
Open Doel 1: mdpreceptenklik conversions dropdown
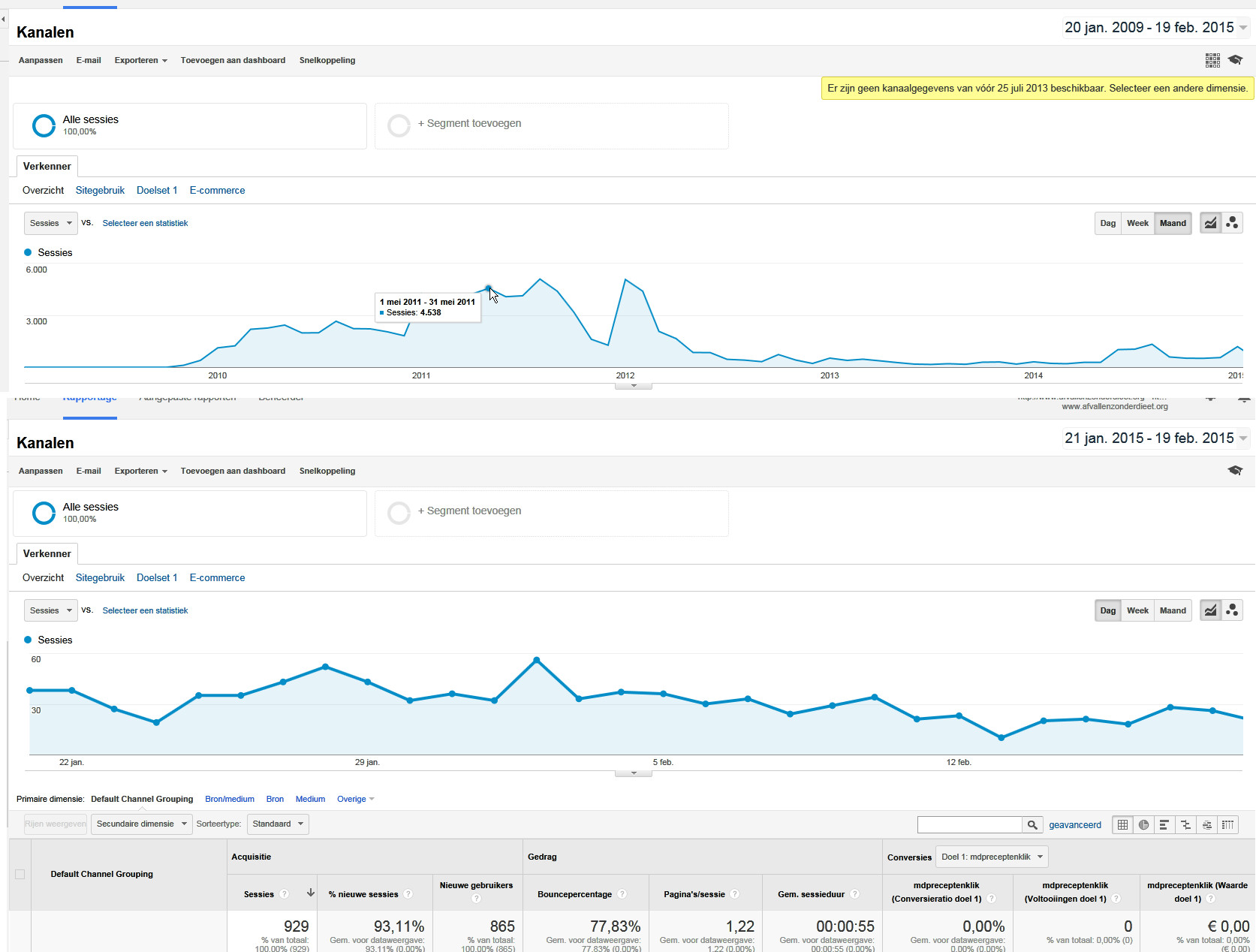pyautogui.click(x=992, y=857)
